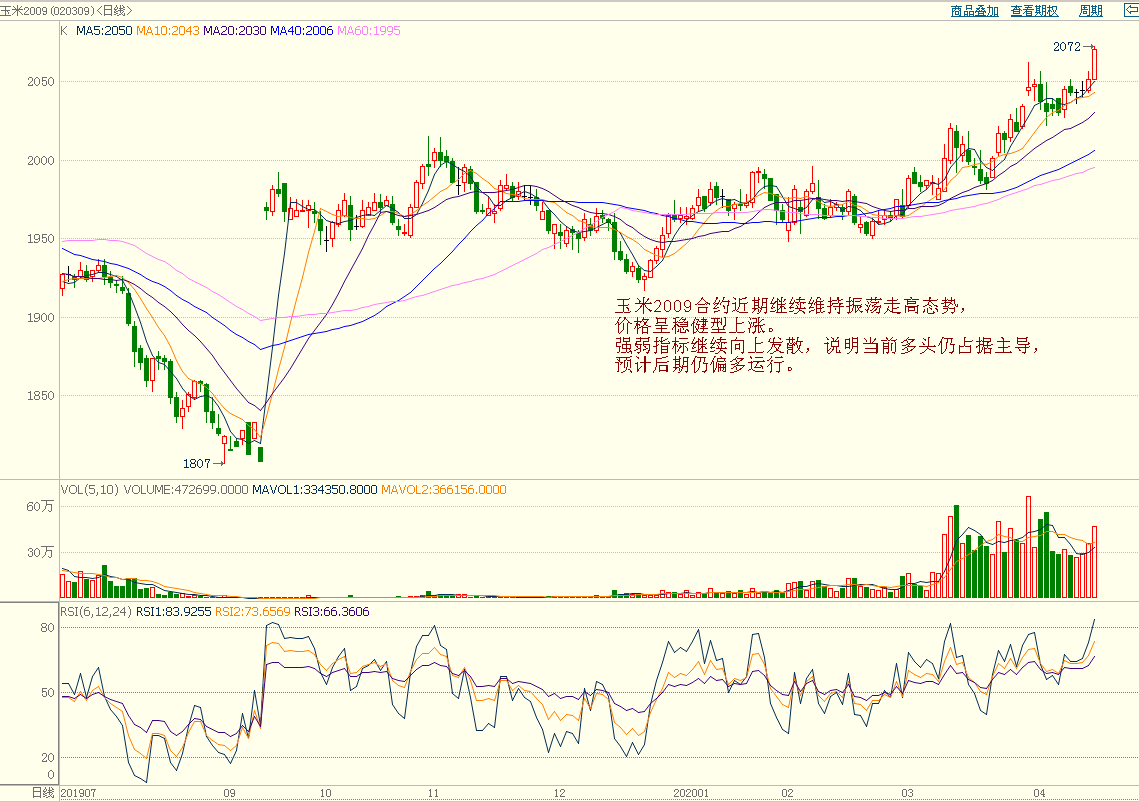Click the back arrow icon at top right

click(1132, 10)
